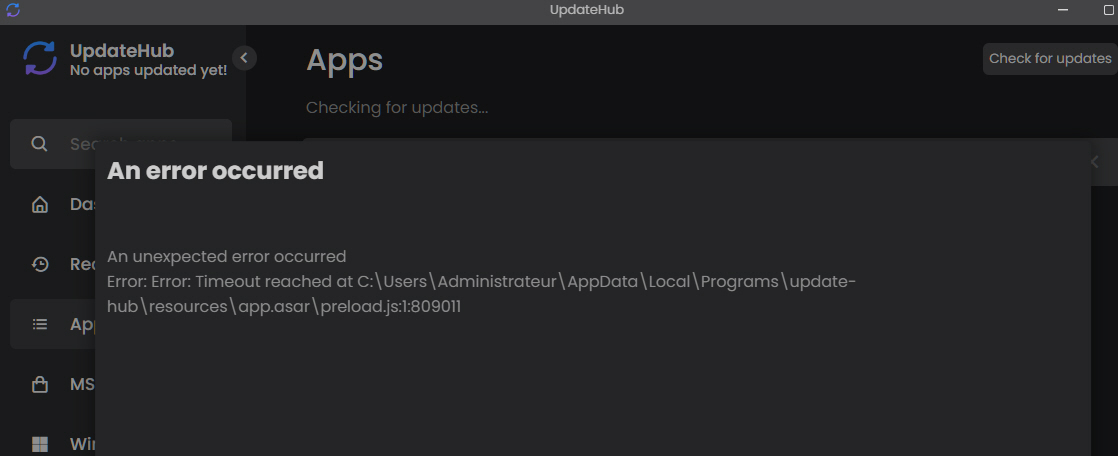Open the MS Store bag icon
Viewport: 1118px width, 456px height.
coord(40,385)
